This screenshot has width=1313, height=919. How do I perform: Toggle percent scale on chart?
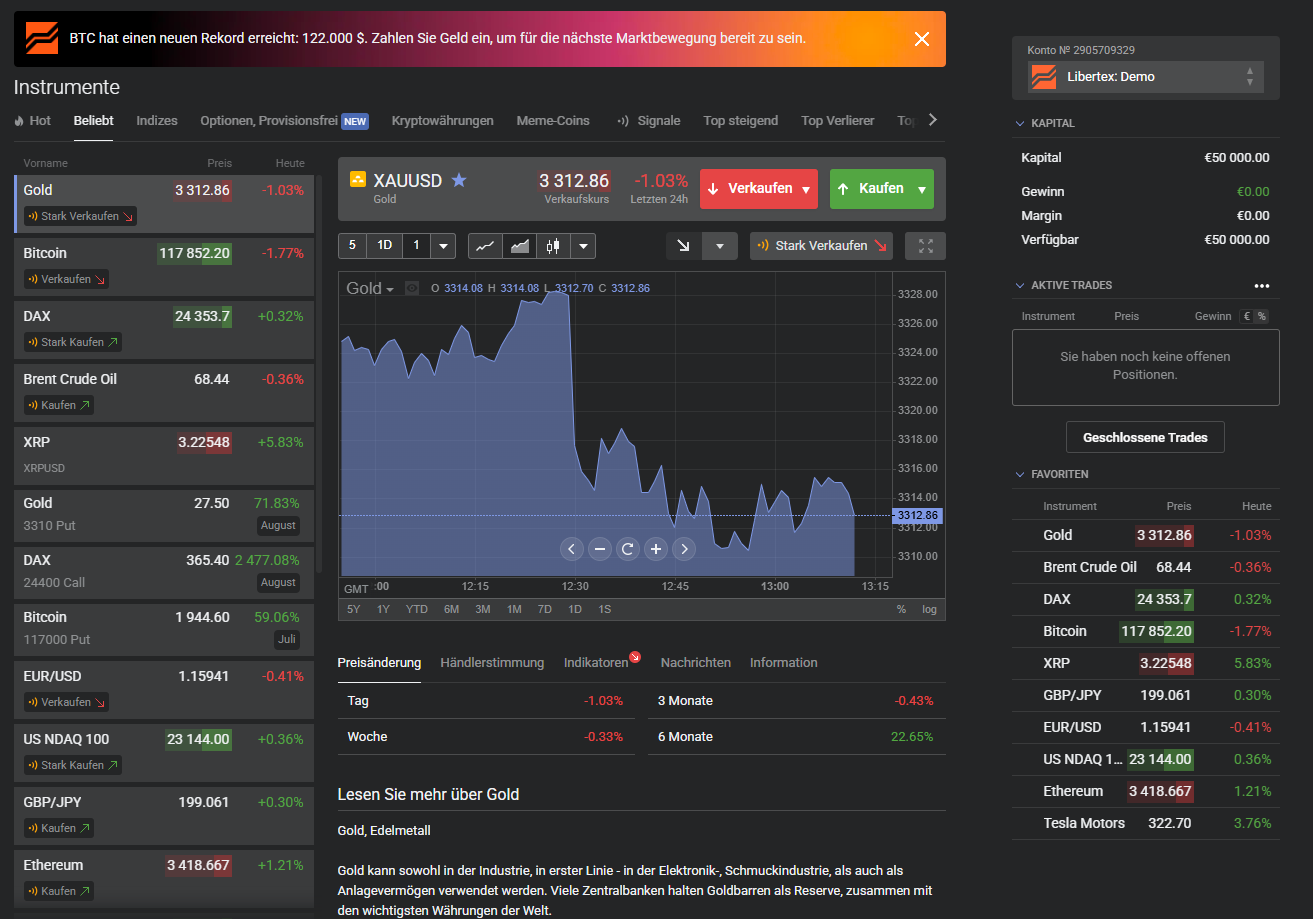[x=901, y=609]
